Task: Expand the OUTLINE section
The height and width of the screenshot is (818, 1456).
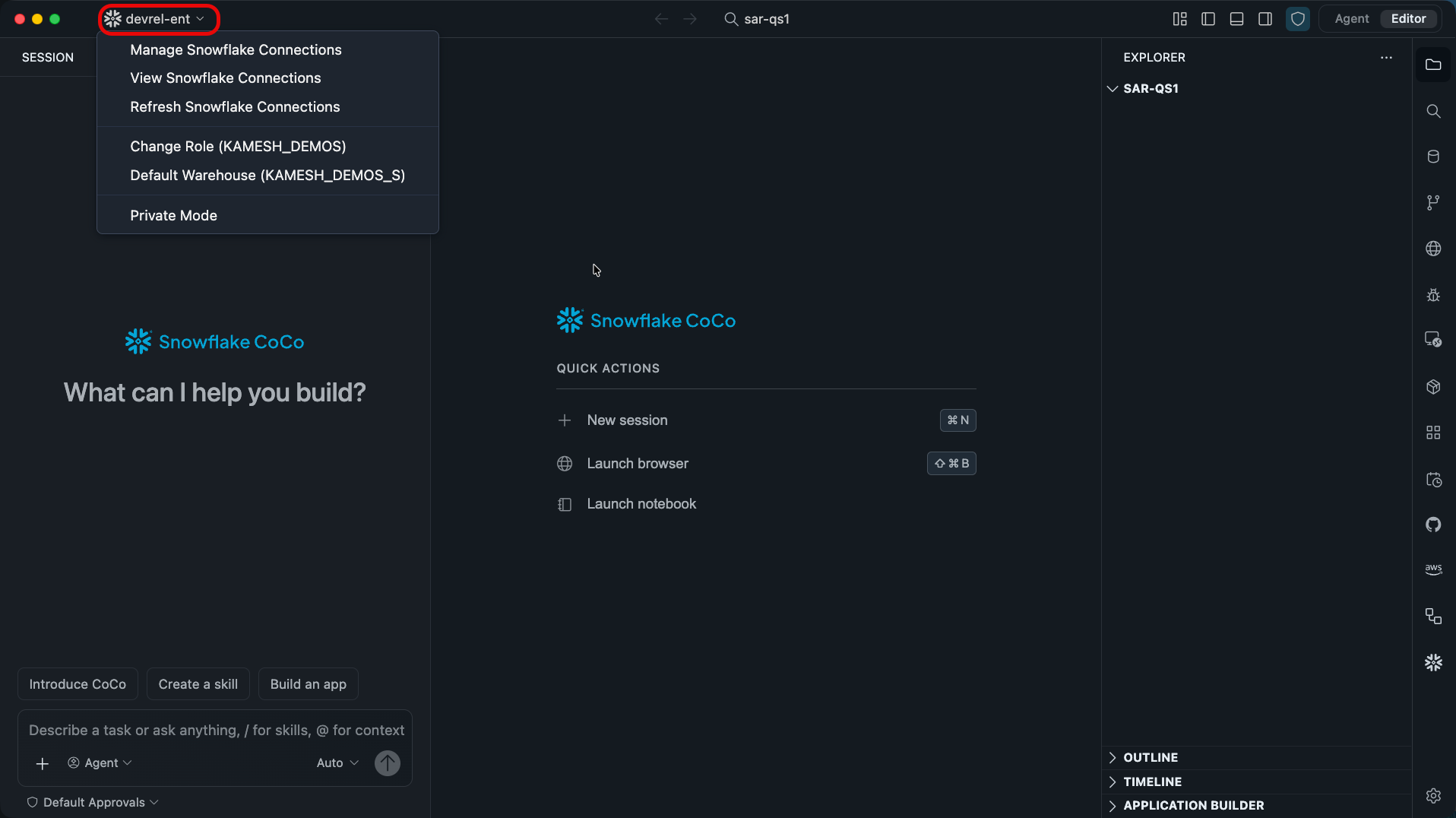Action: 1255,758
